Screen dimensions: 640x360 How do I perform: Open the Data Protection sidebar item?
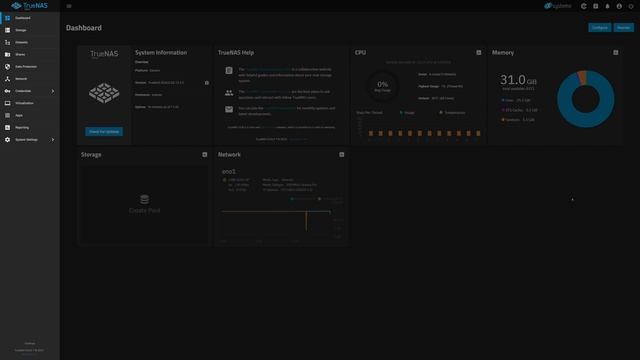point(30,67)
